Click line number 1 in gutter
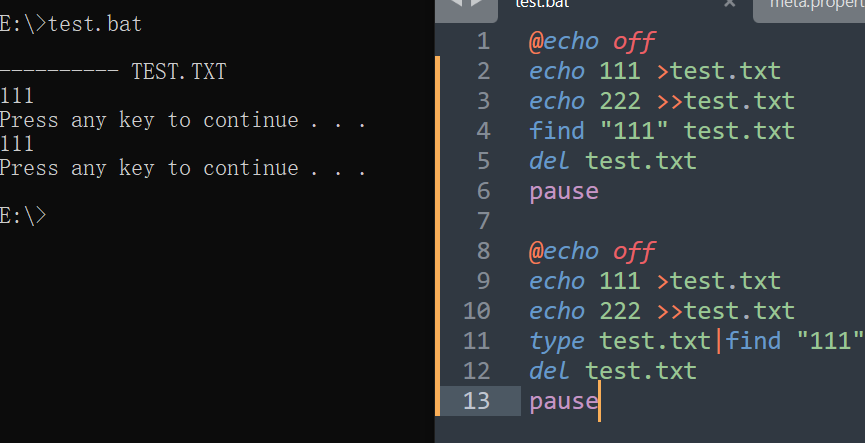This screenshot has width=865, height=443. point(484,42)
